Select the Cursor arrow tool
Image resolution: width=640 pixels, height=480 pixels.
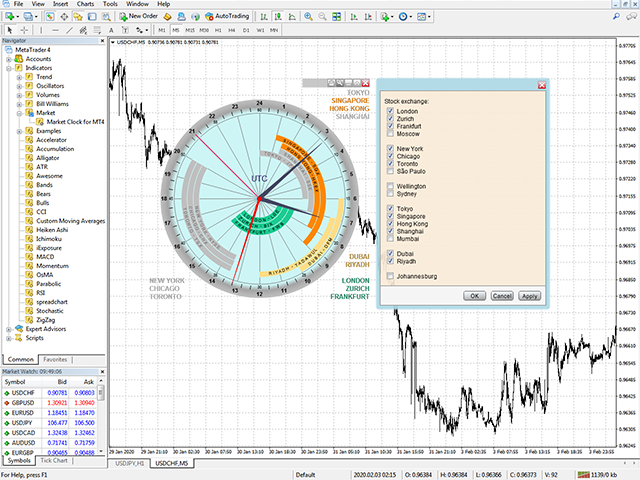click(10, 30)
